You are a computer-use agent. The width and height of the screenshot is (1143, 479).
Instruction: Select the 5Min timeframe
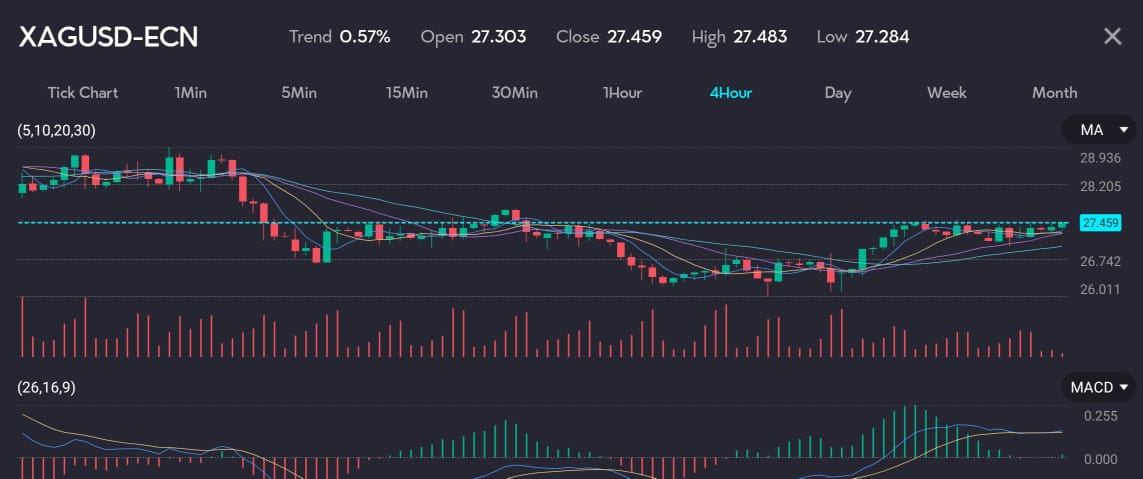click(299, 93)
